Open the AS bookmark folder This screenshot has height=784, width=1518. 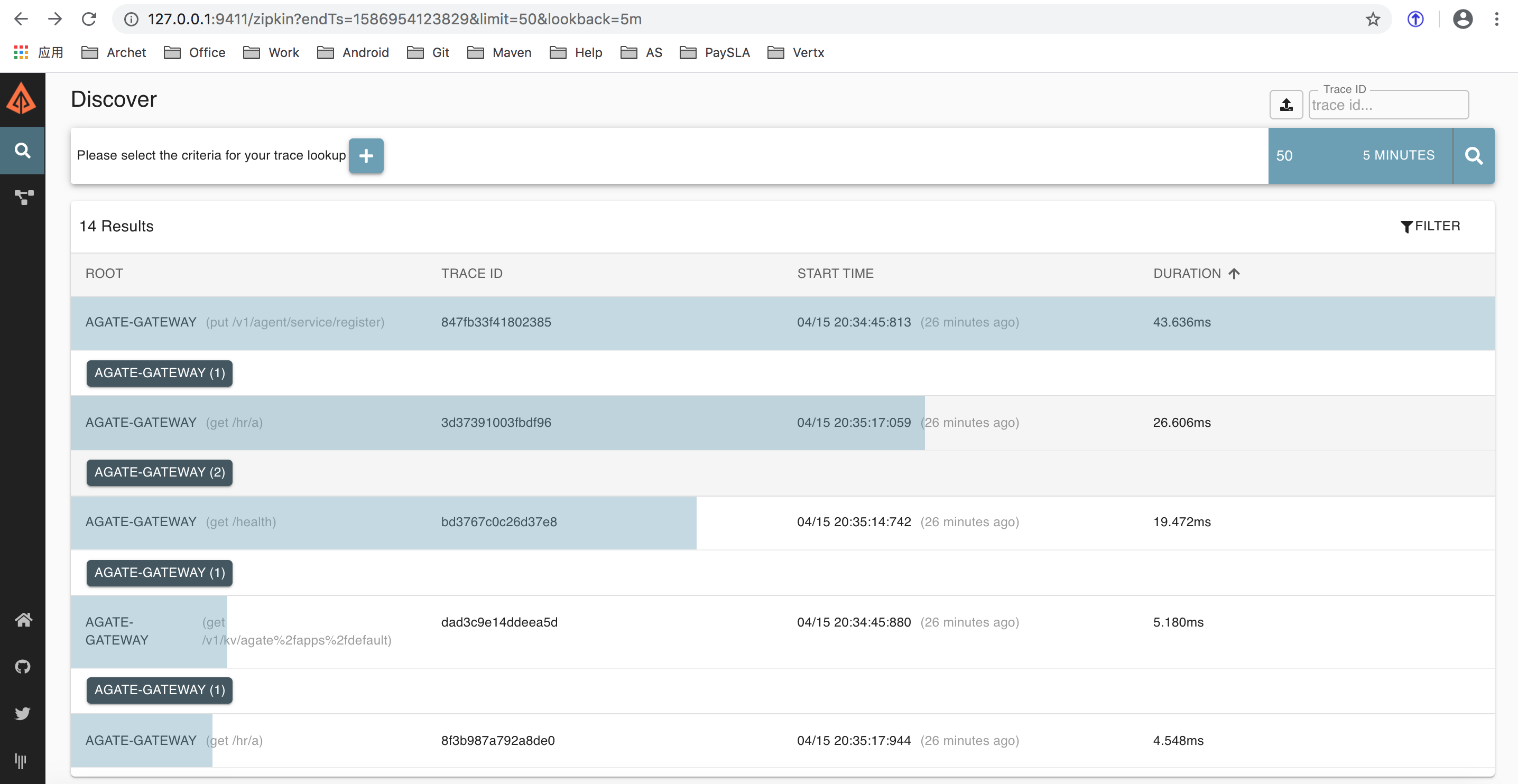[641, 52]
